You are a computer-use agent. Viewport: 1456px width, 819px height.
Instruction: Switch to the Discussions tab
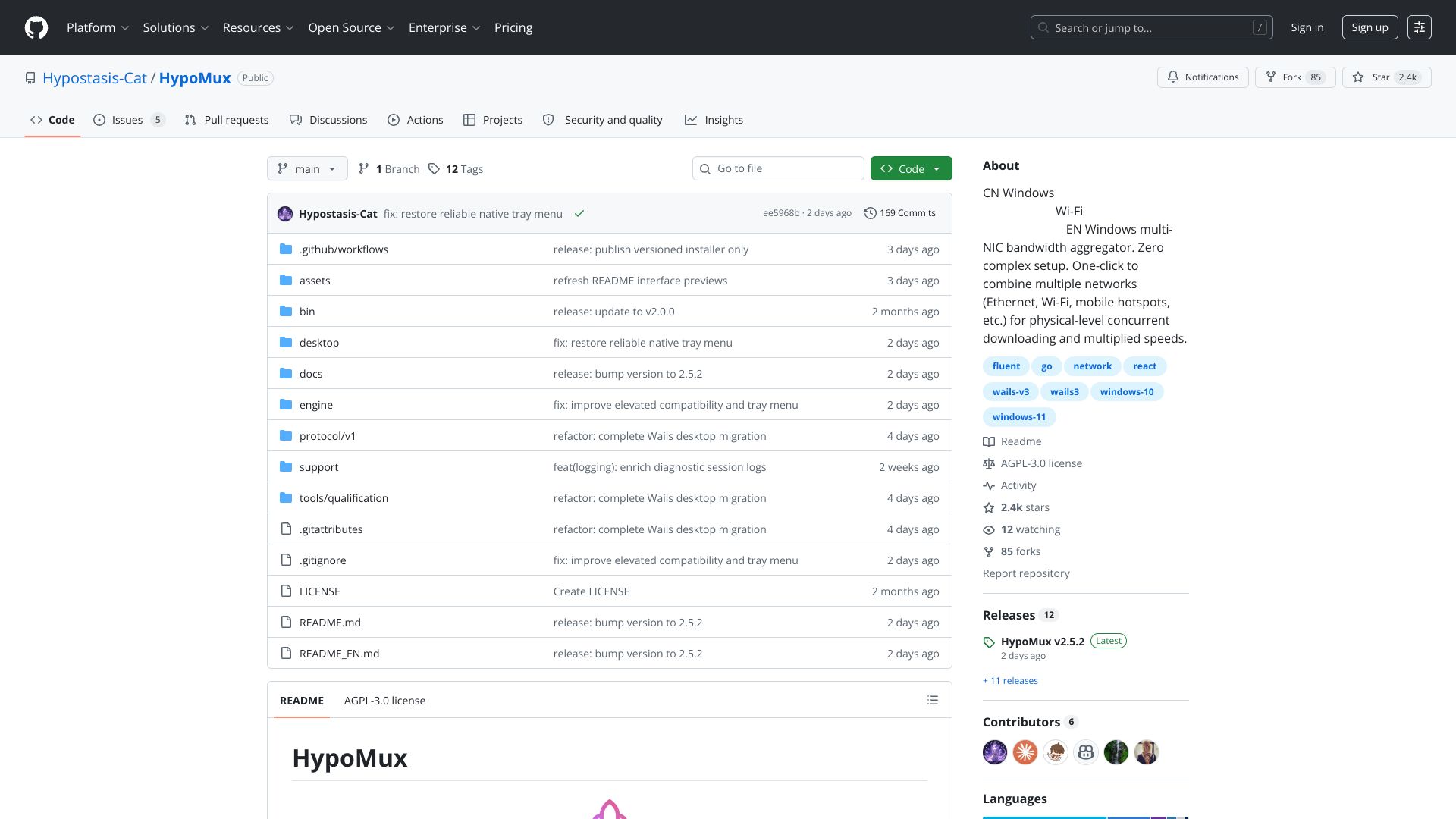(328, 120)
